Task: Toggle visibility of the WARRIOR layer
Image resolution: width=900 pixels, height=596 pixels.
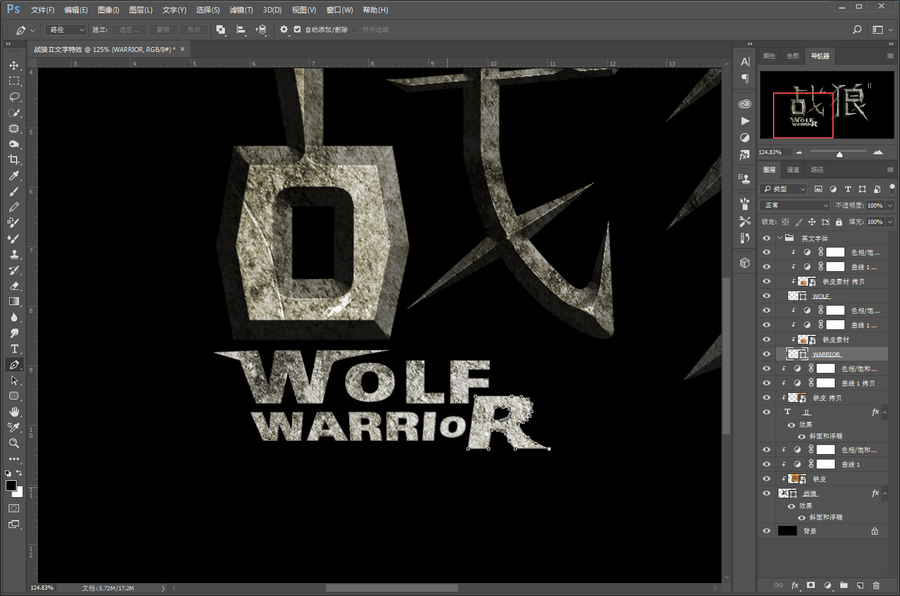Action: pos(767,354)
